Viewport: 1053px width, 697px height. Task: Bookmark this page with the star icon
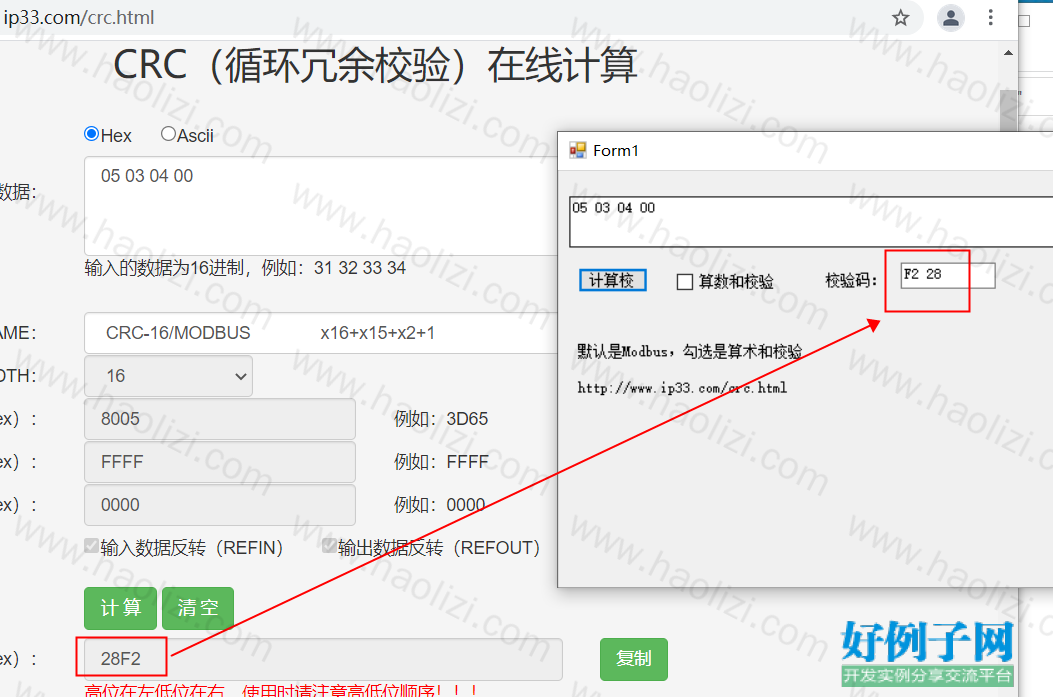(901, 17)
